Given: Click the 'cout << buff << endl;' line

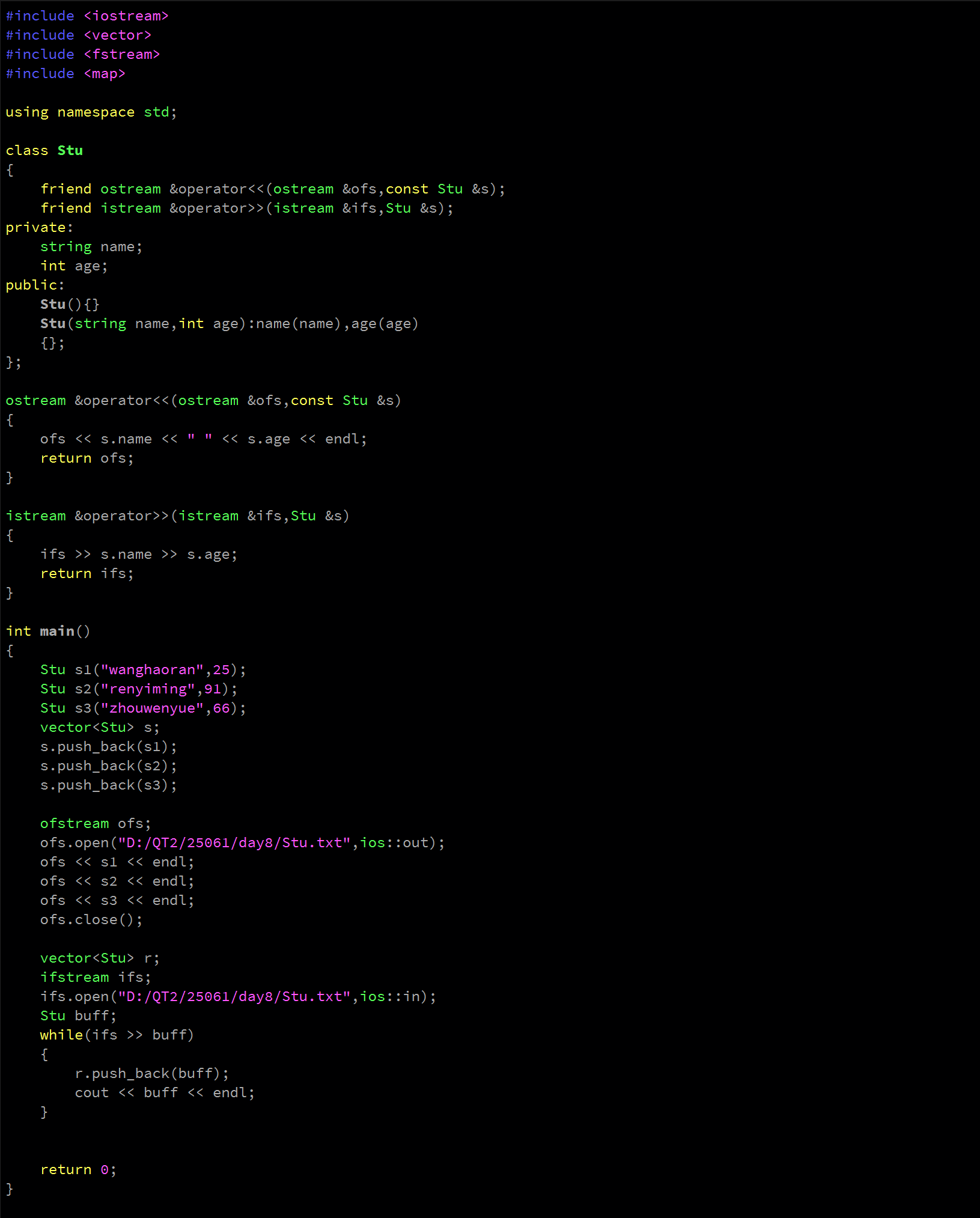Looking at the screenshot, I should 165,1093.
